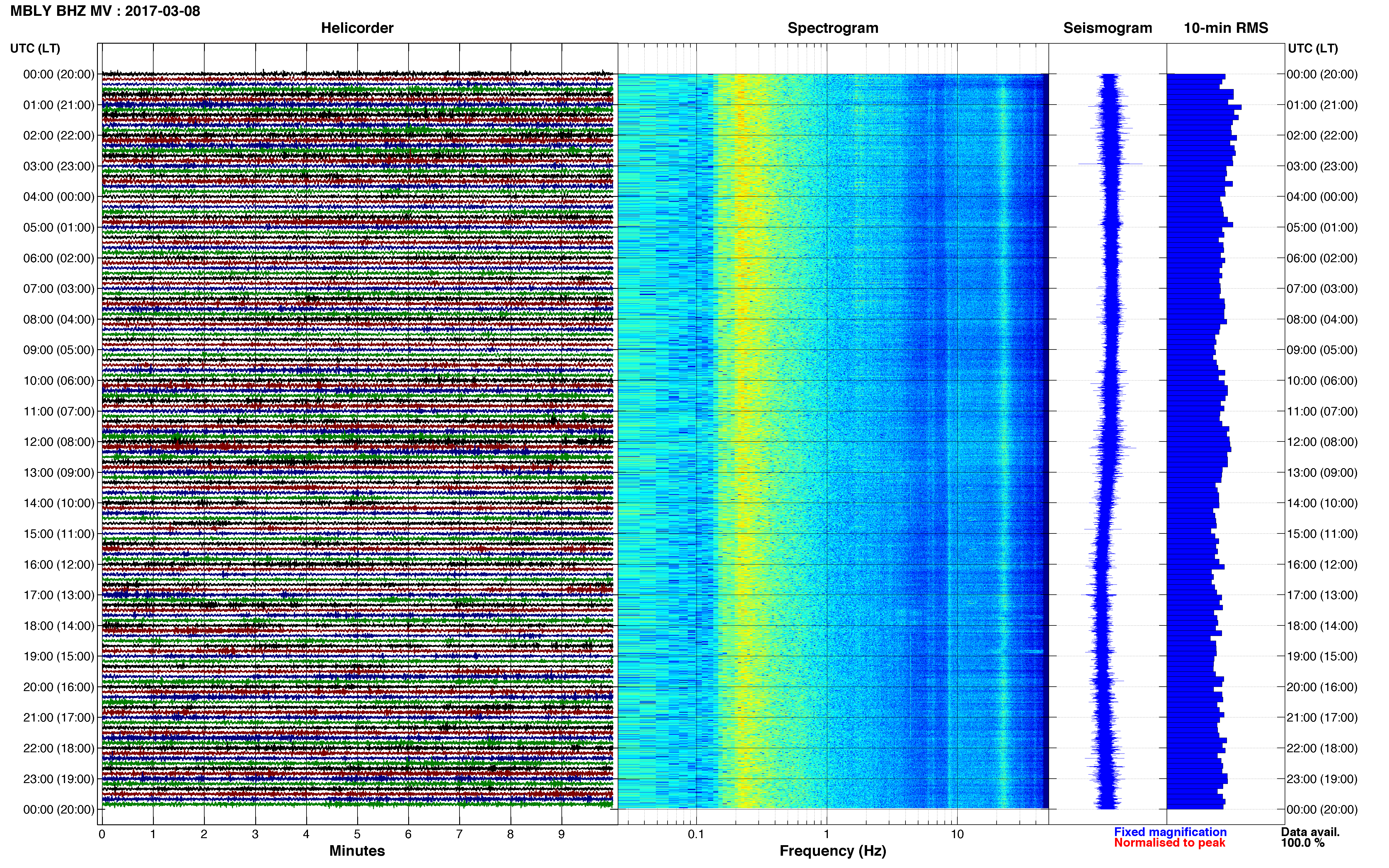Image resolution: width=1389 pixels, height=868 pixels.
Task: Click left axis label '05:00 (01:00)'
Action: [x=59, y=227]
